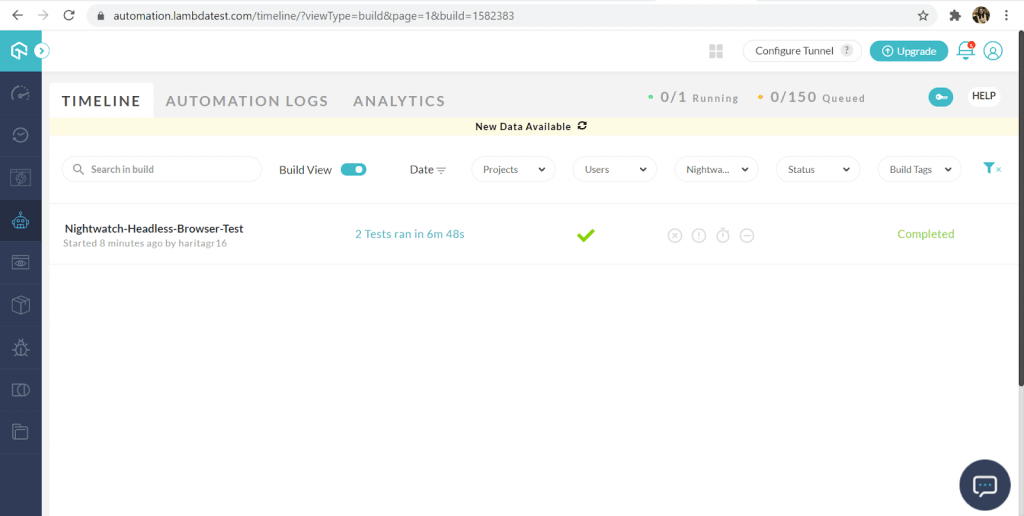Viewport: 1024px width, 516px height.
Task: Open the Status dropdown
Action: click(x=818, y=169)
